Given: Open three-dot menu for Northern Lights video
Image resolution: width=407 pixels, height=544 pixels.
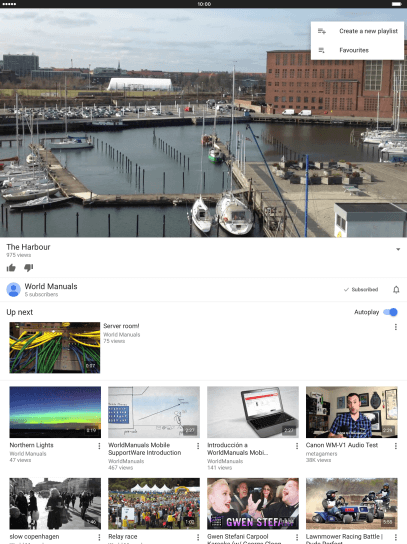Looking at the screenshot, I should click(x=99, y=446).
